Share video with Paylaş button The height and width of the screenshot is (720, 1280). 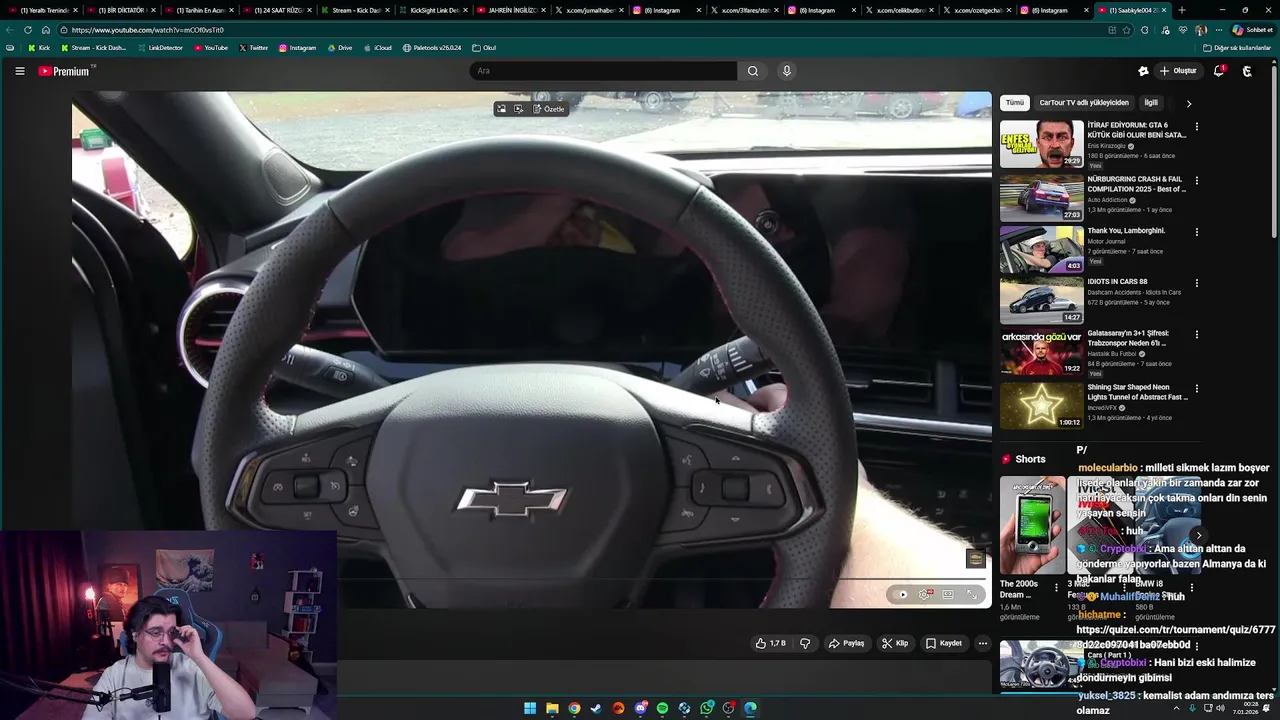pos(846,643)
